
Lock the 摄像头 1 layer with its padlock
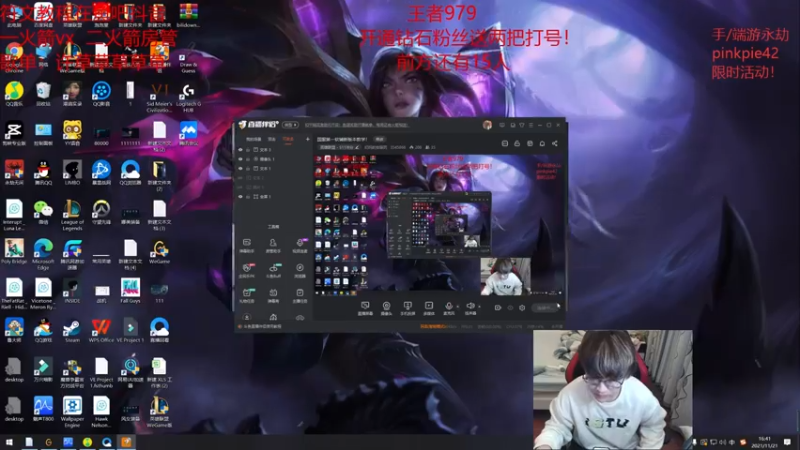(248, 159)
